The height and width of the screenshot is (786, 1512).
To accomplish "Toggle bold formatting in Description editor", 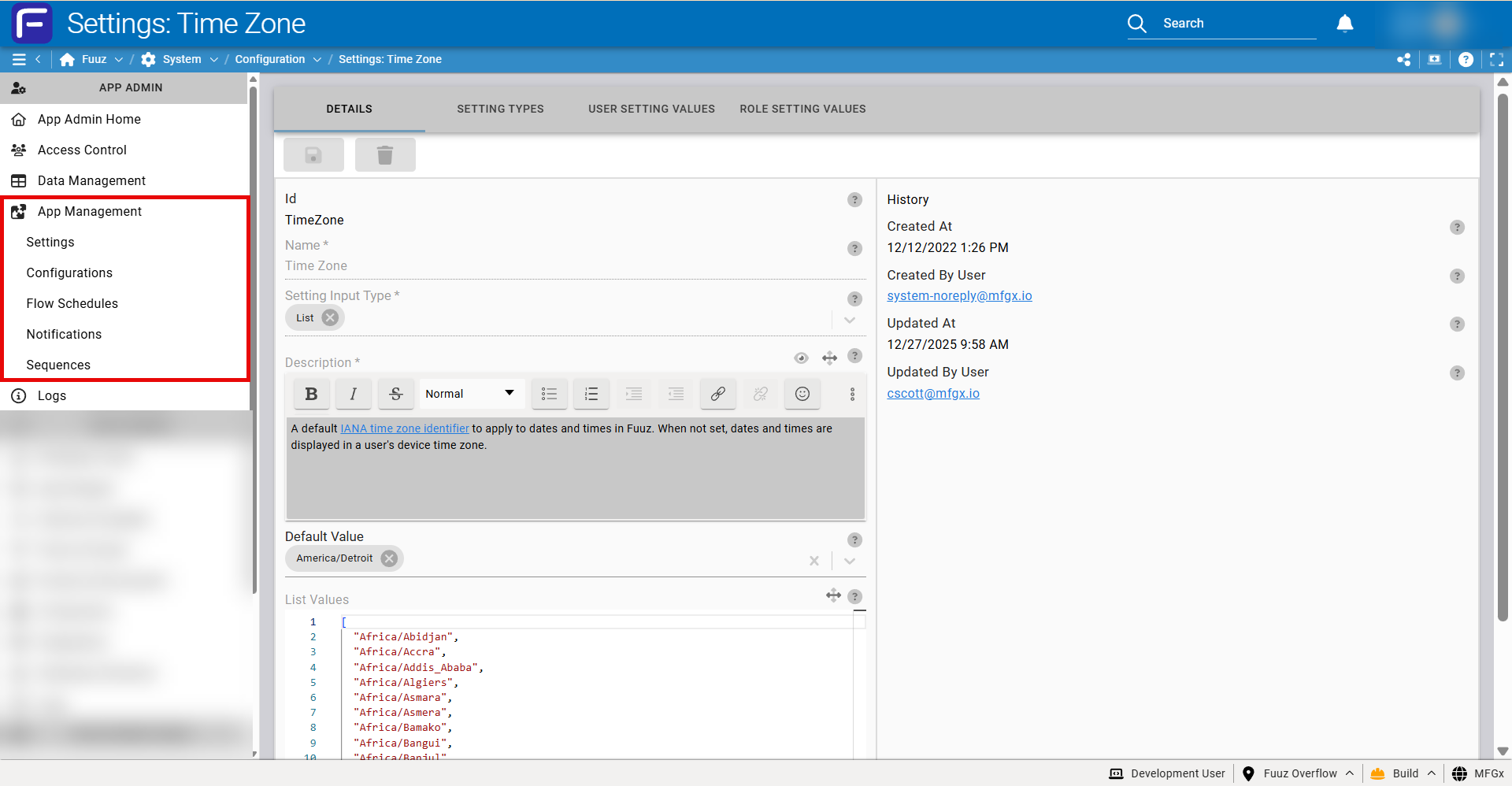I will point(311,394).
